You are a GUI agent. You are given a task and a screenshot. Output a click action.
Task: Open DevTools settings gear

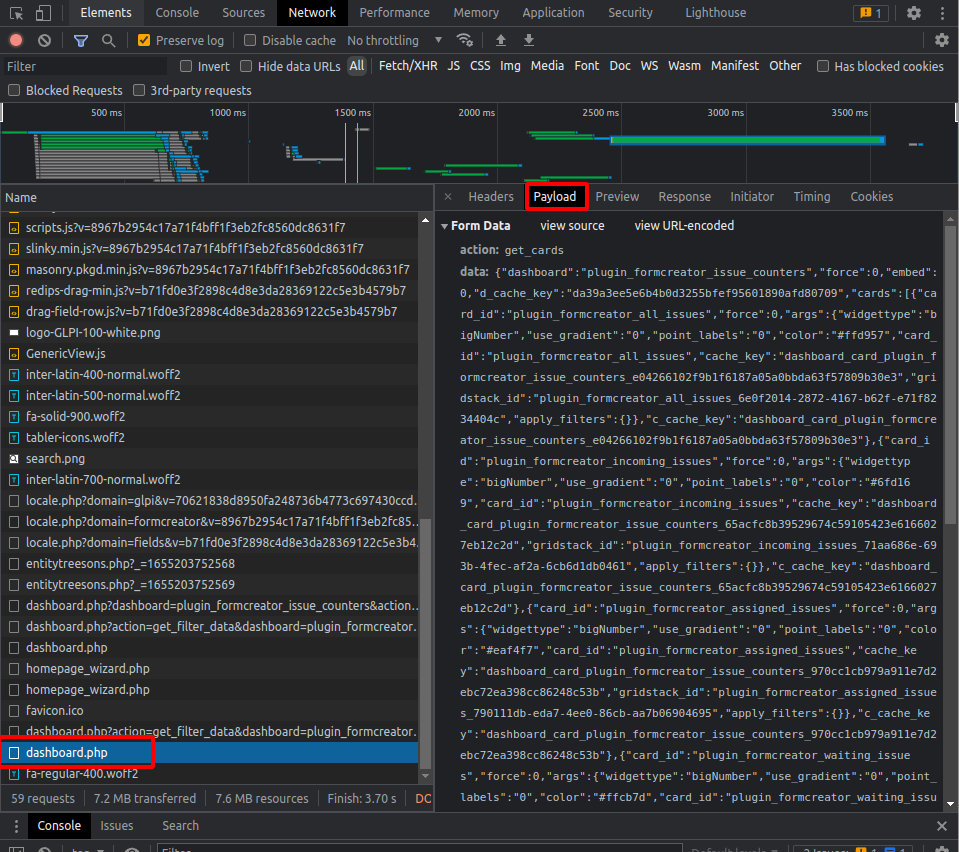click(914, 12)
